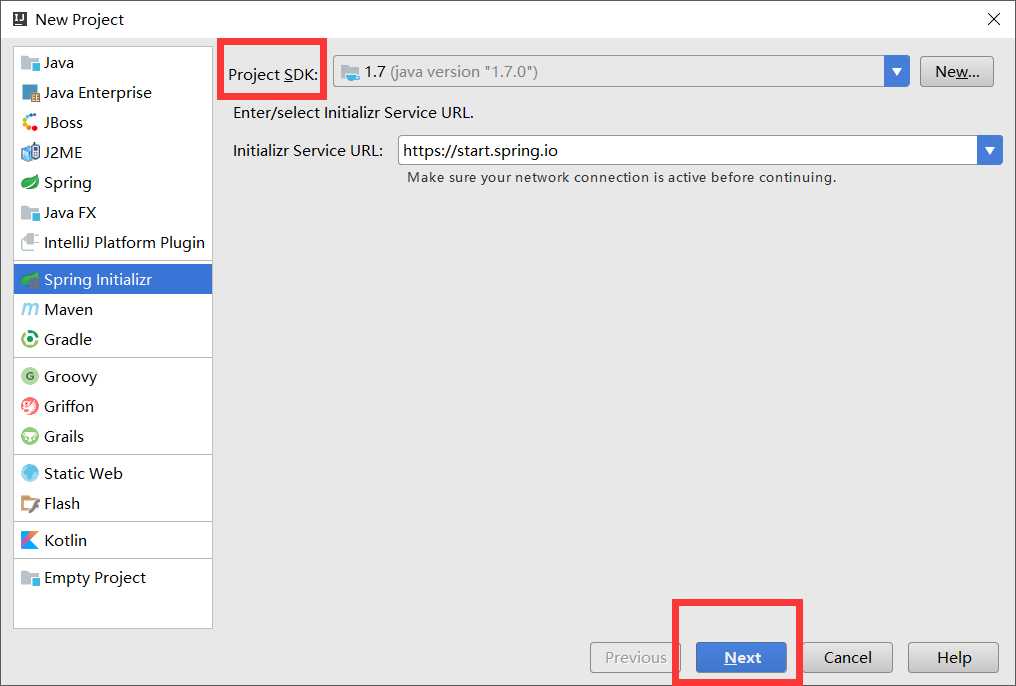Click the New... SDK button

pyautogui.click(x=956, y=71)
